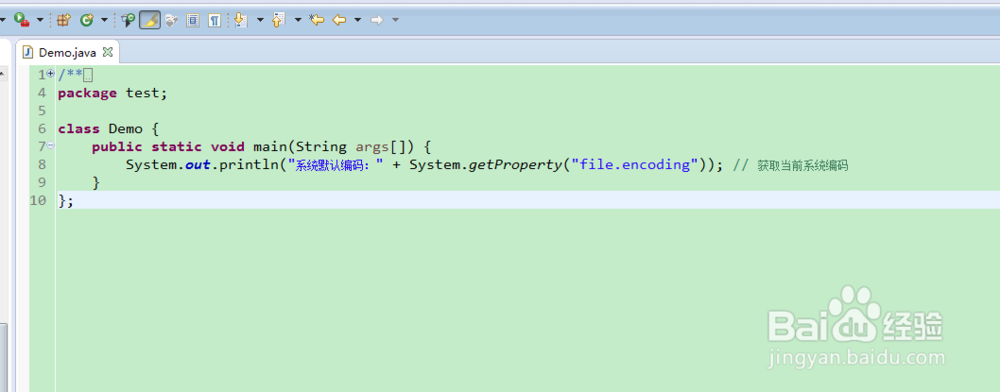Click the New Java Package icon
Image resolution: width=1000 pixels, height=392 pixels.
pyautogui.click(x=63, y=20)
